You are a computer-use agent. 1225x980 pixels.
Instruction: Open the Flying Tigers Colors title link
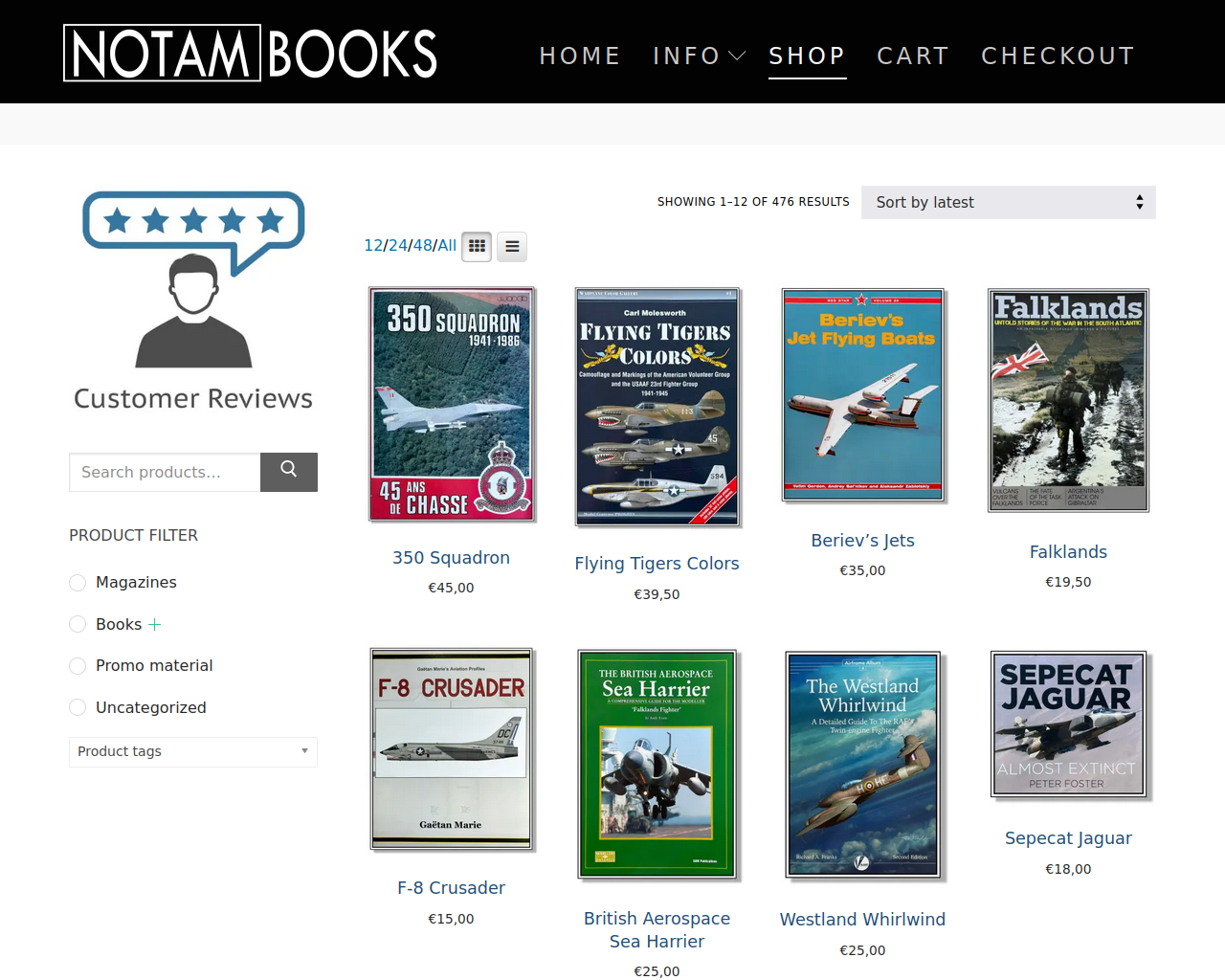[657, 564]
